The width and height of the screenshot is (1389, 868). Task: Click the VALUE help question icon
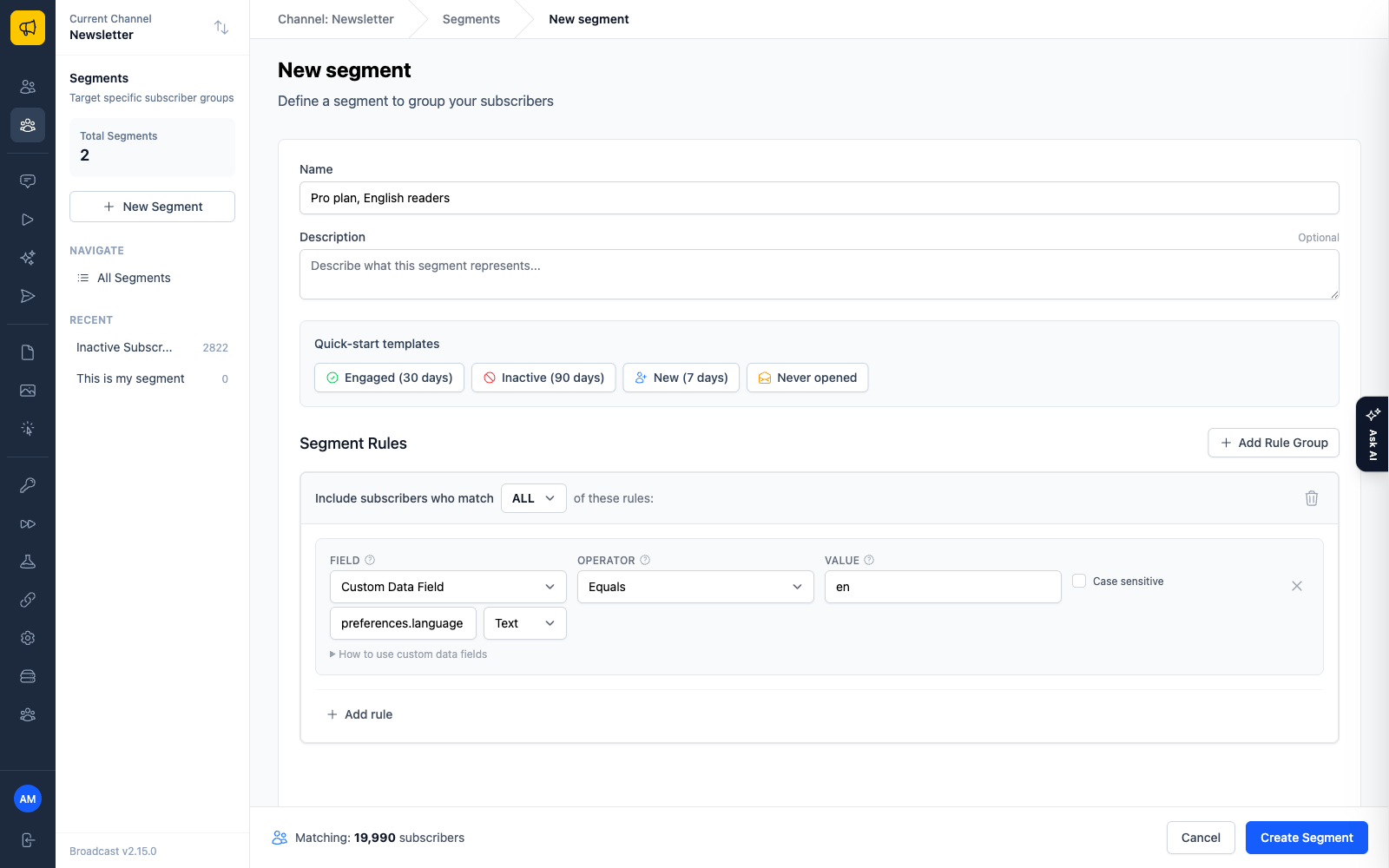coord(869,560)
